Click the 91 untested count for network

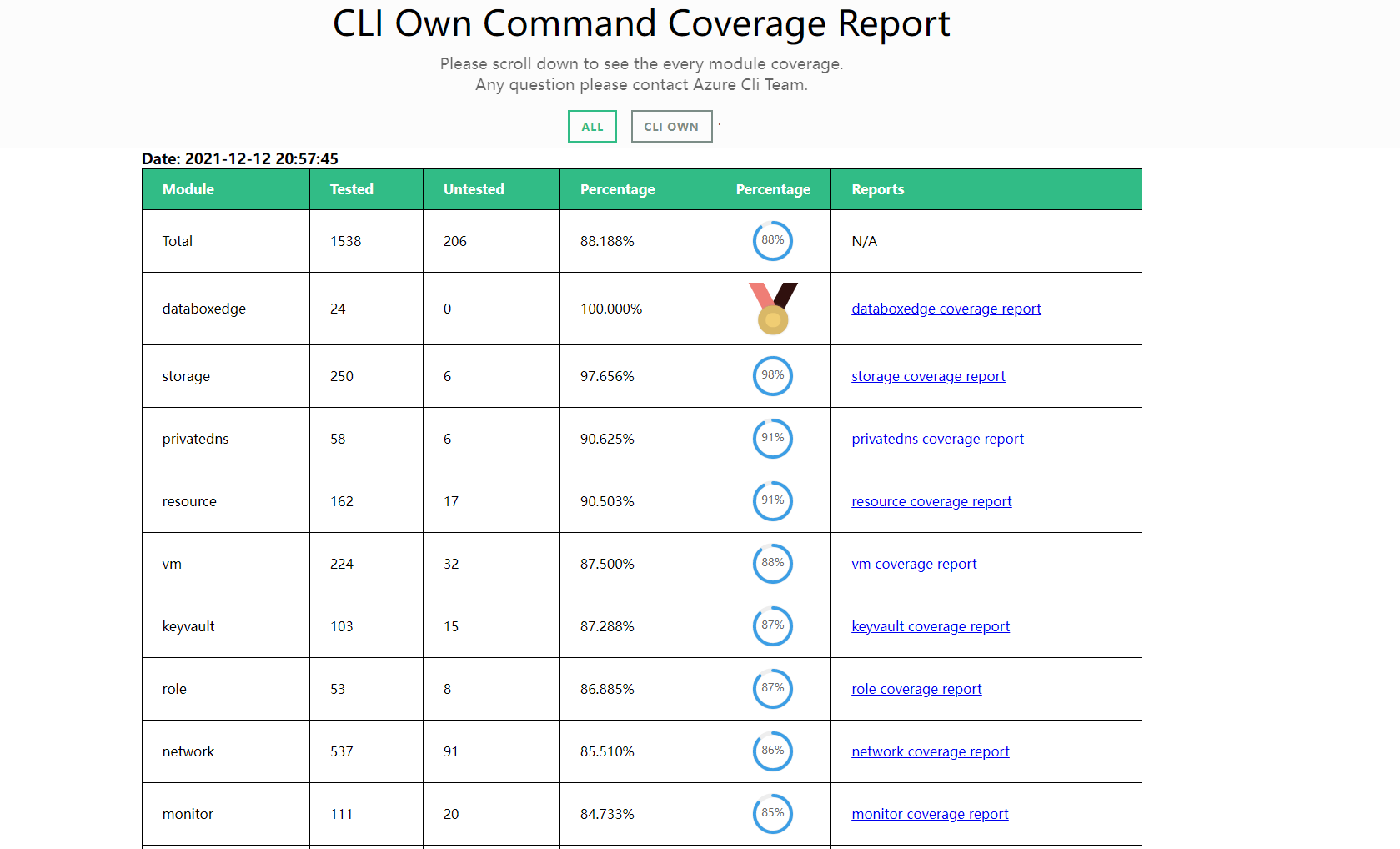coord(451,751)
